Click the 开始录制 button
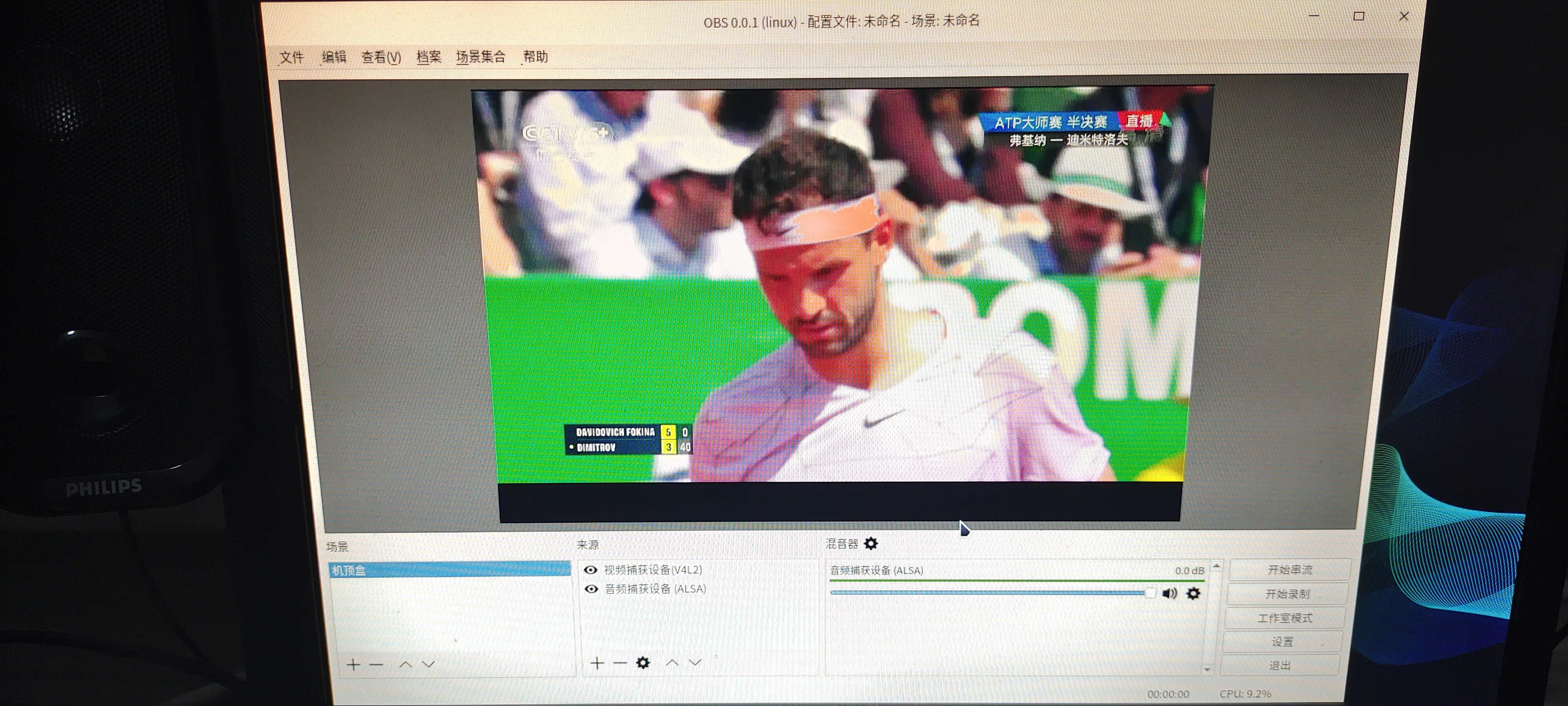This screenshot has width=1568, height=706. [x=1287, y=594]
